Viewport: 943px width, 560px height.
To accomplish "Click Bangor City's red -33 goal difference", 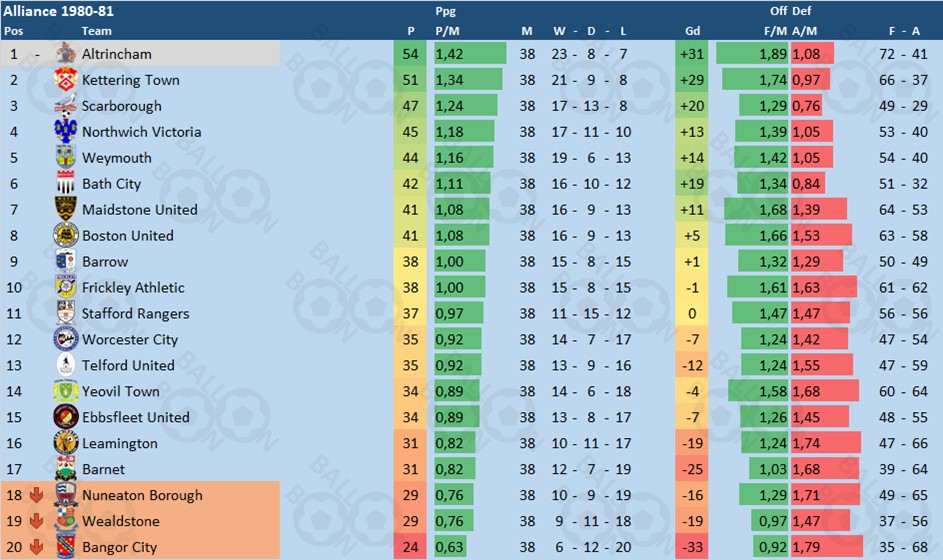I will pyautogui.click(x=692, y=546).
